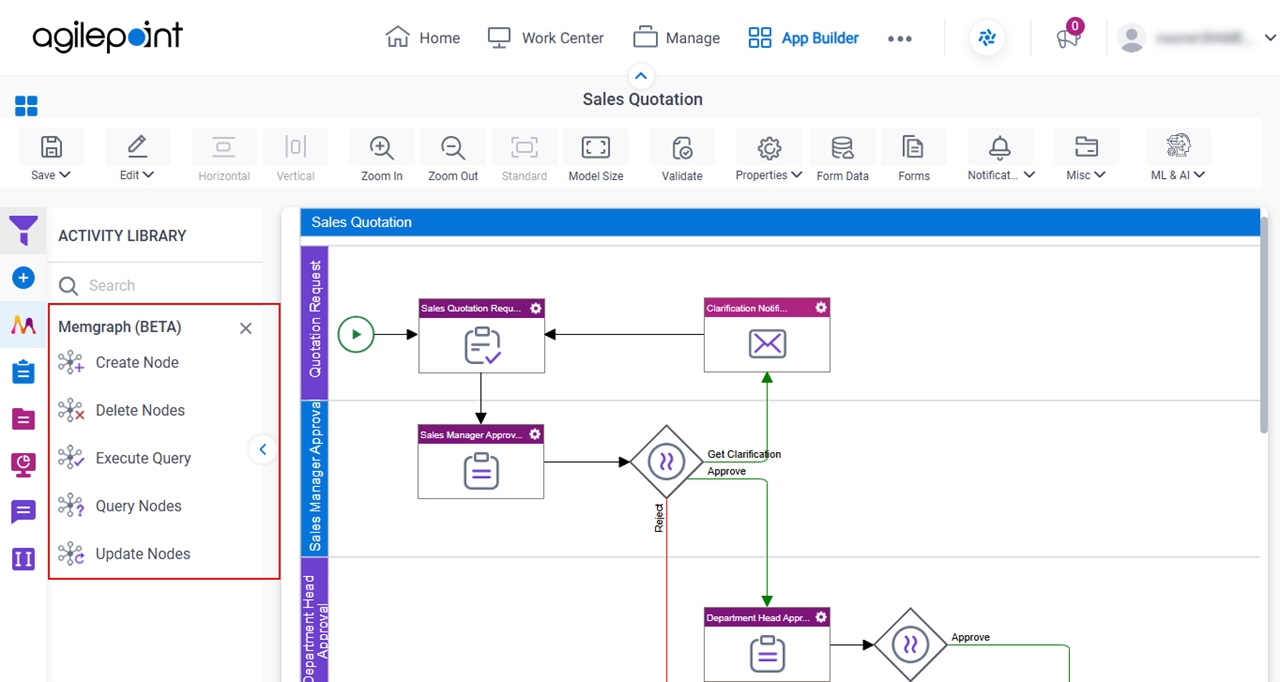Open the more options ellipsis menu

pyautogui.click(x=900, y=39)
